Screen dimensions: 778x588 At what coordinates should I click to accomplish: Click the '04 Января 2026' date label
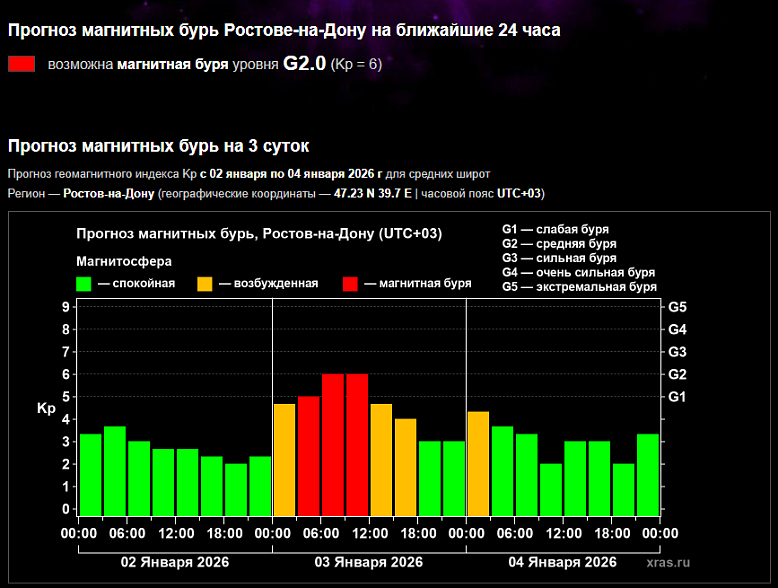coord(563,562)
